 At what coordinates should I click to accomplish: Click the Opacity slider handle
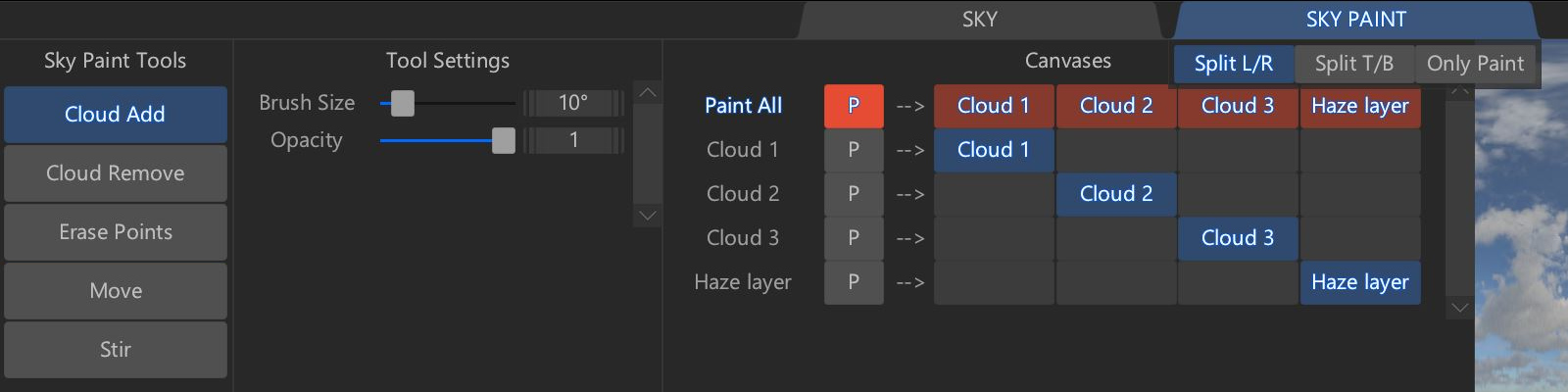tap(504, 140)
